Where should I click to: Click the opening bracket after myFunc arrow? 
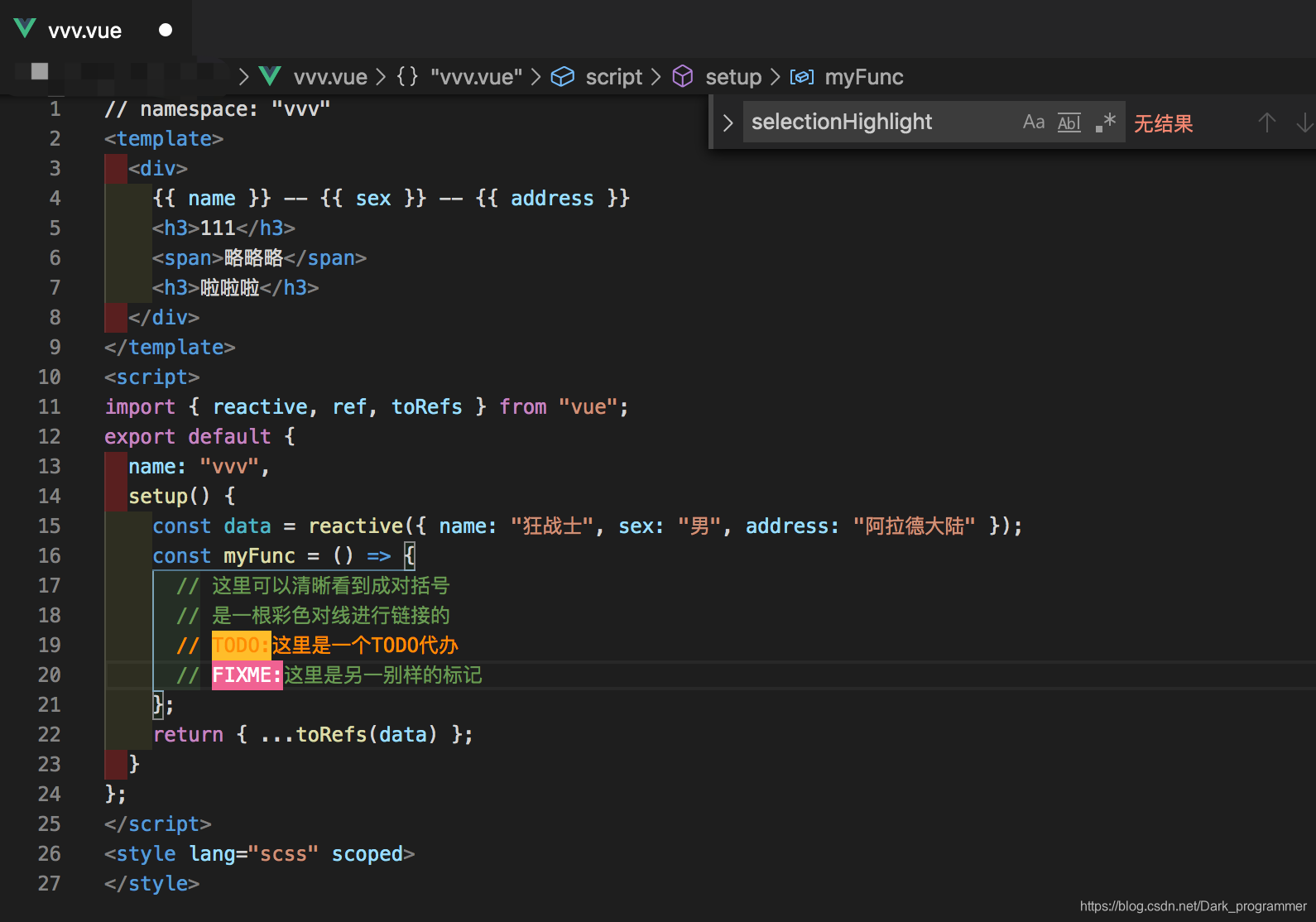click(409, 555)
